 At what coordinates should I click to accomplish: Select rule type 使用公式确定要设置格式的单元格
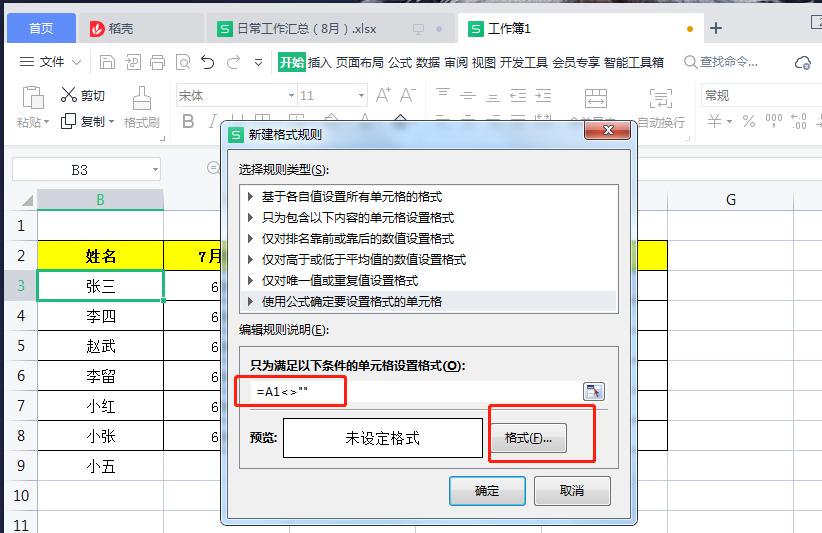pyautogui.click(x=428, y=301)
